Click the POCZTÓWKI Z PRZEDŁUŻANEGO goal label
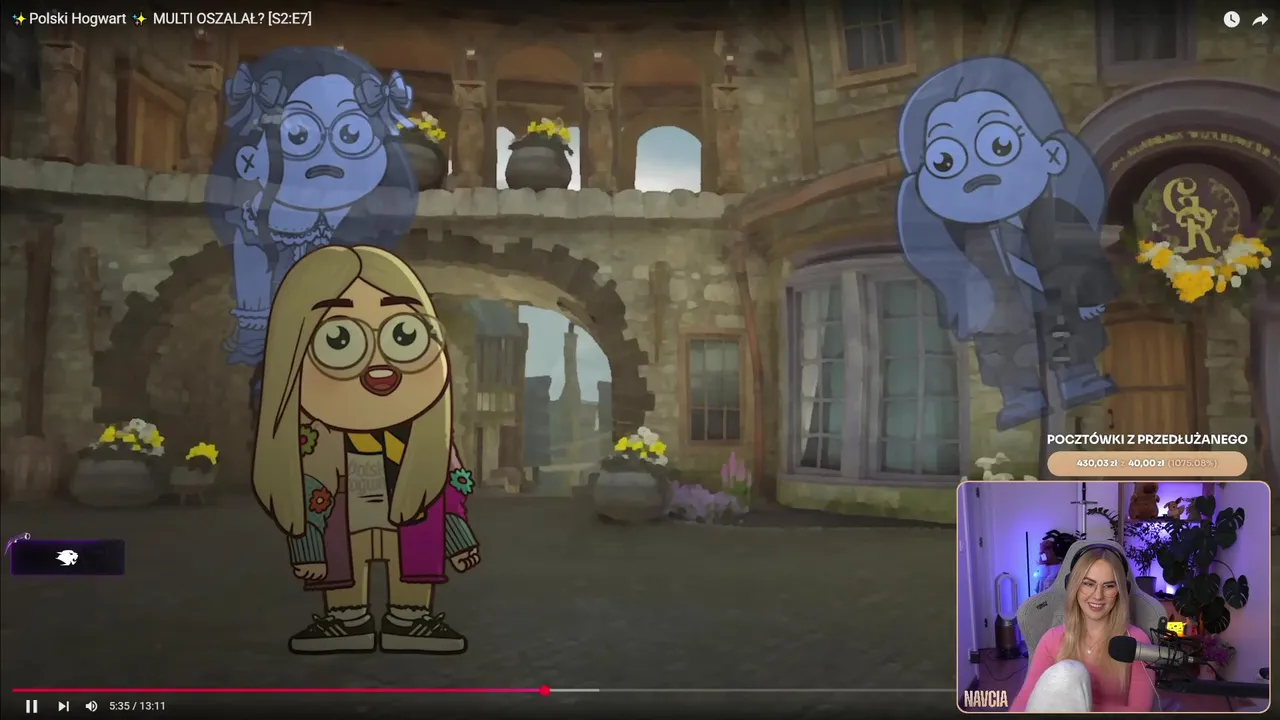The height and width of the screenshot is (720, 1280). (x=1147, y=439)
